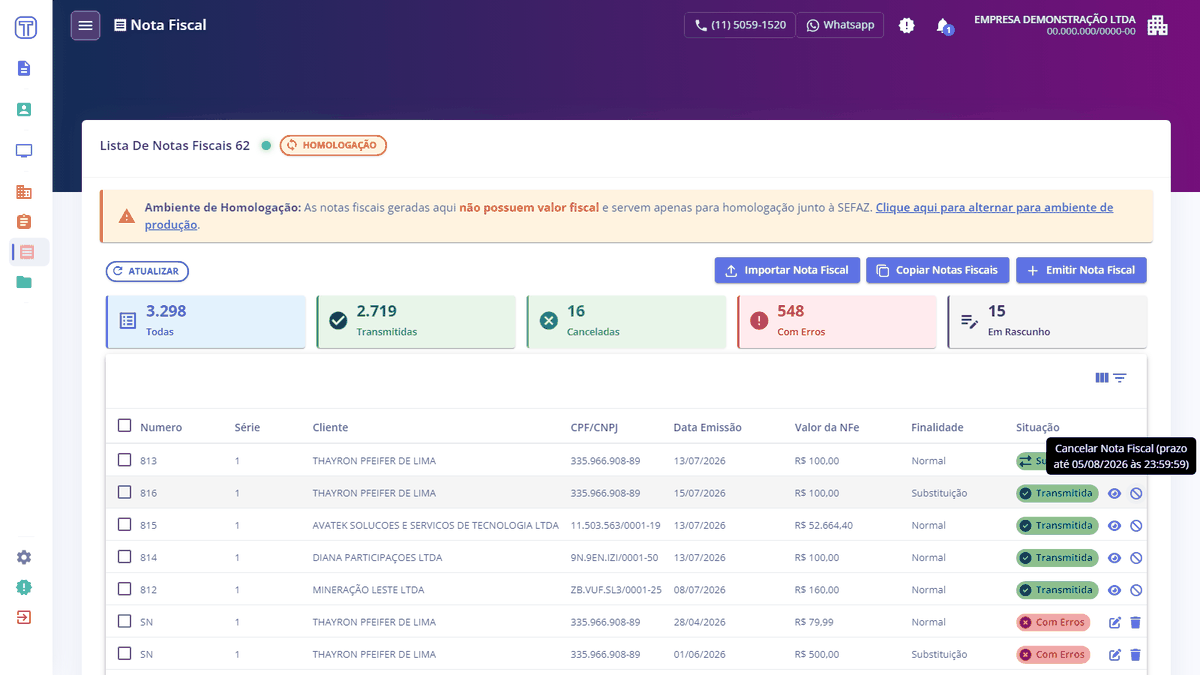Screen dimensions: 1200x675
Task: Check the row for MINERAÇÃO LESTE LTDA
Action: pos(124,589)
